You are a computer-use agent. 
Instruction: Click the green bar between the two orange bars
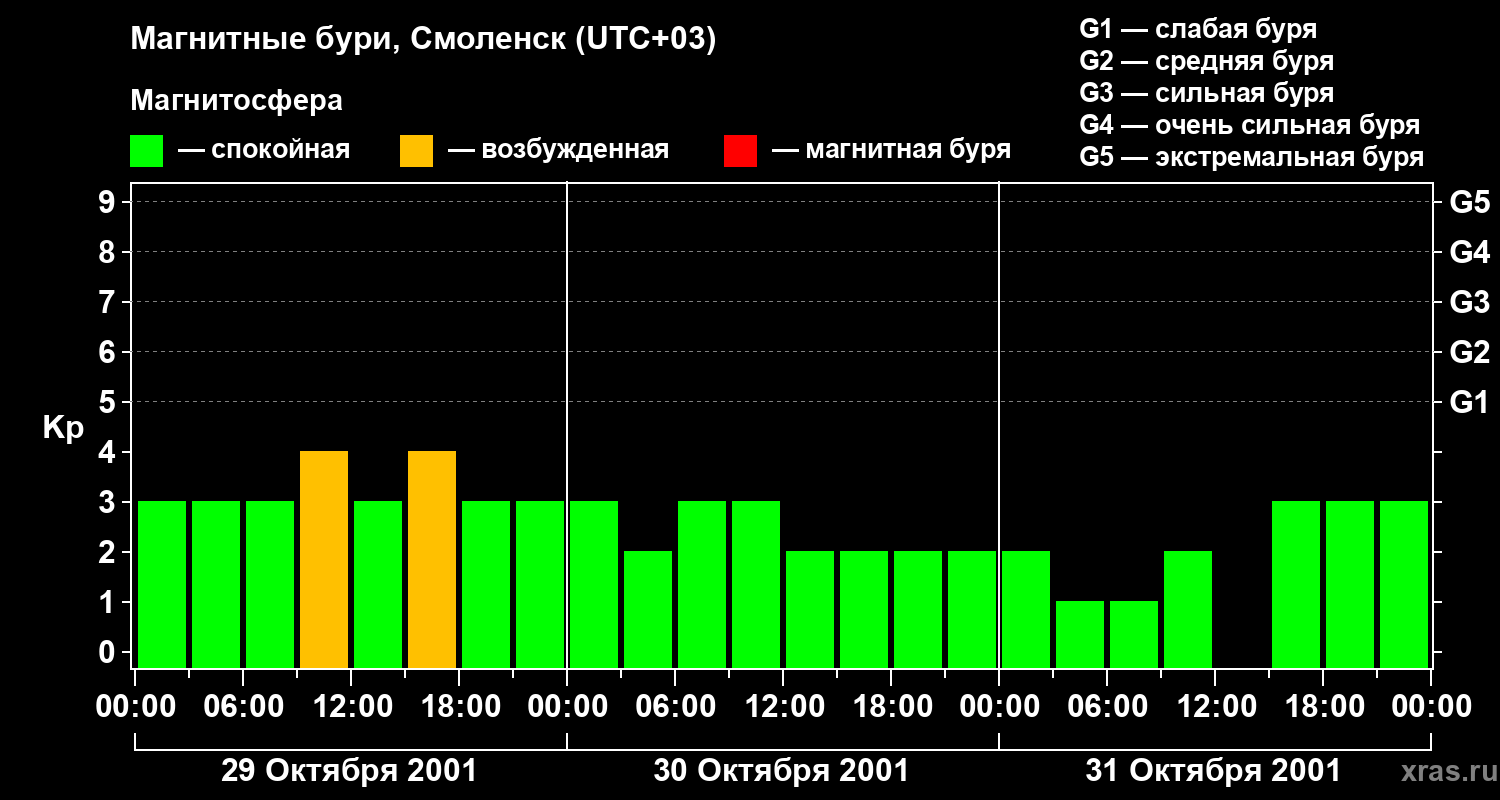(x=378, y=584)
